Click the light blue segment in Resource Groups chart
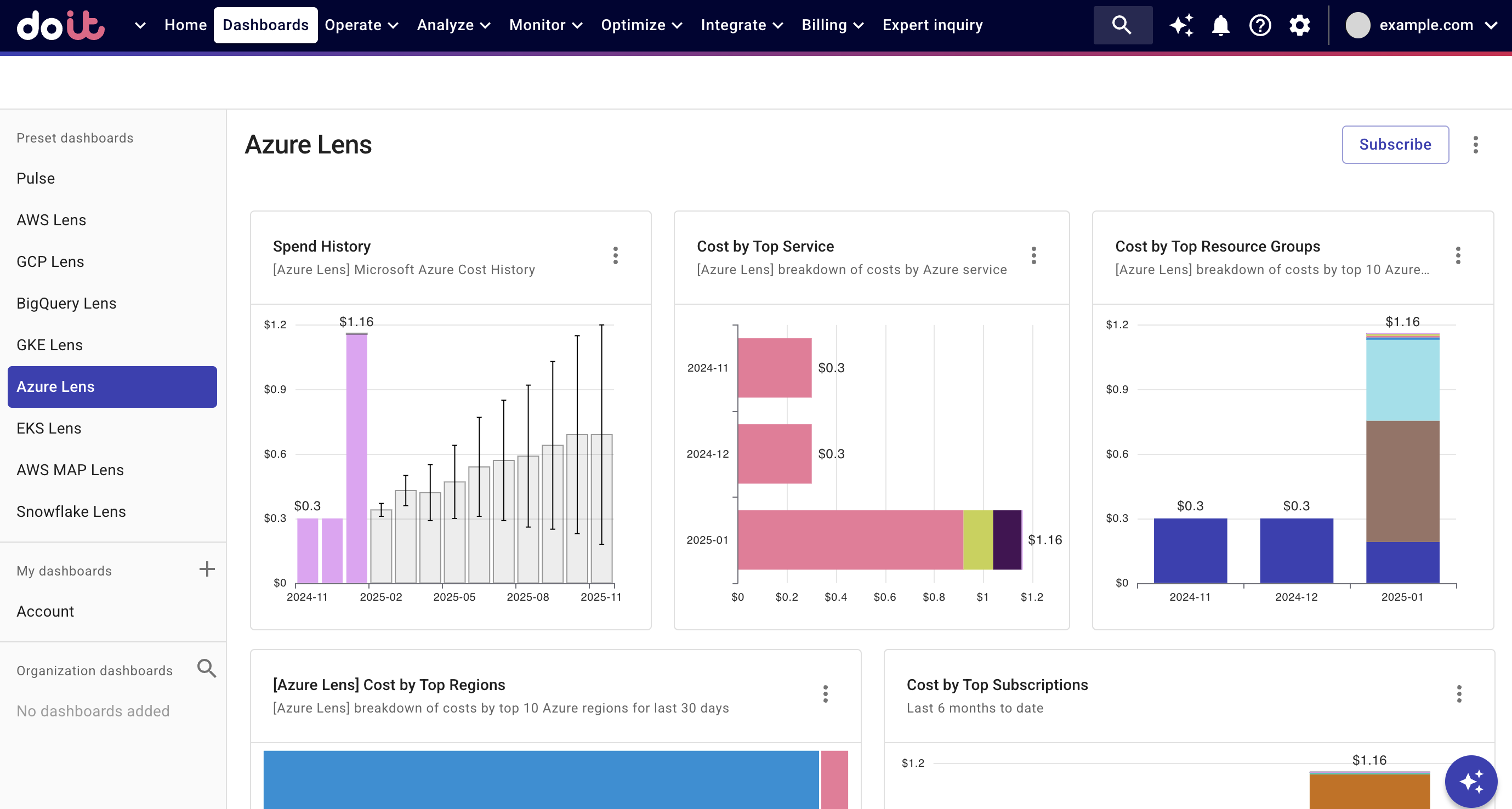 (1402, 380)
